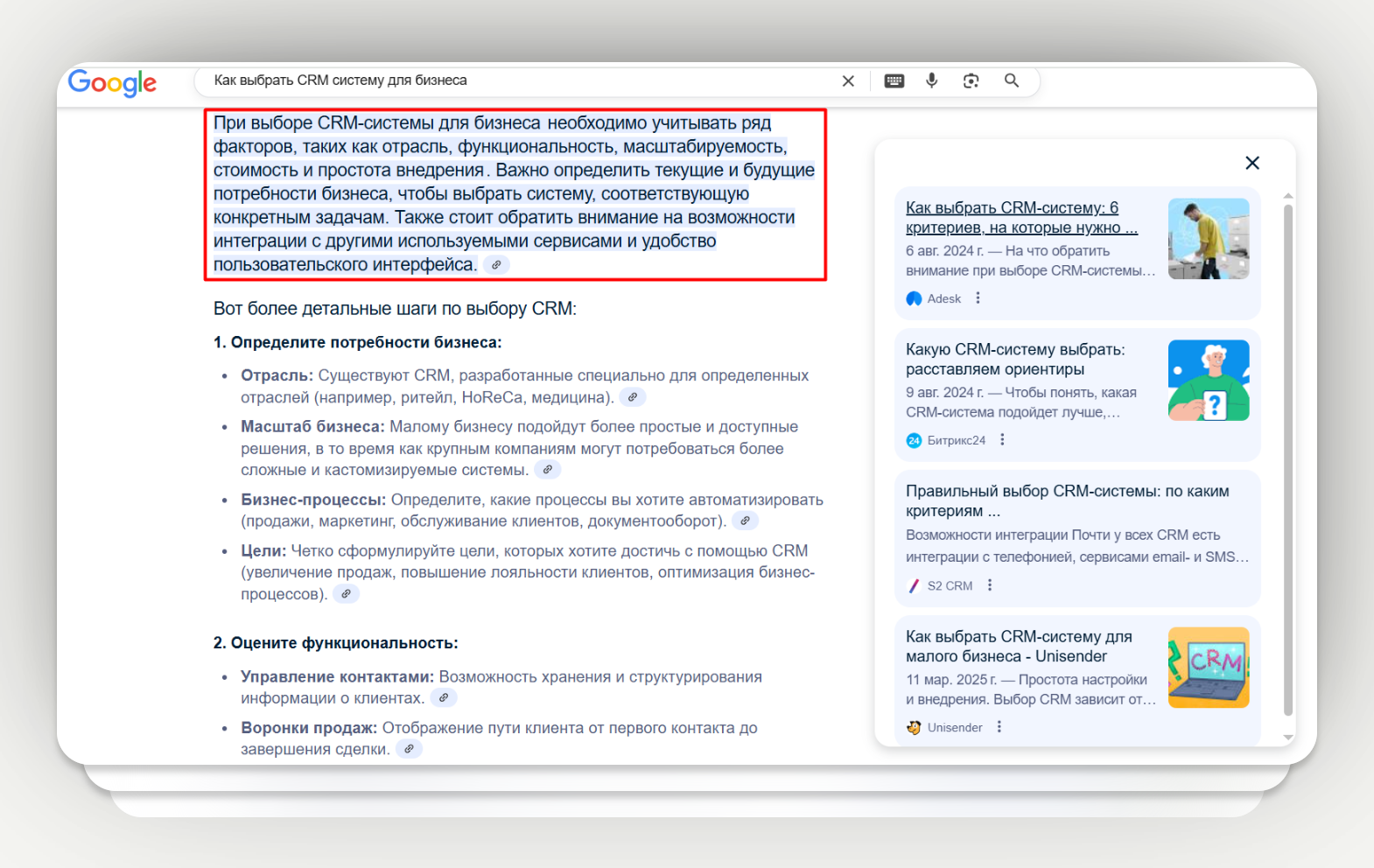
Task: Open more options menu next to Adesk
Action: [978, 298]
